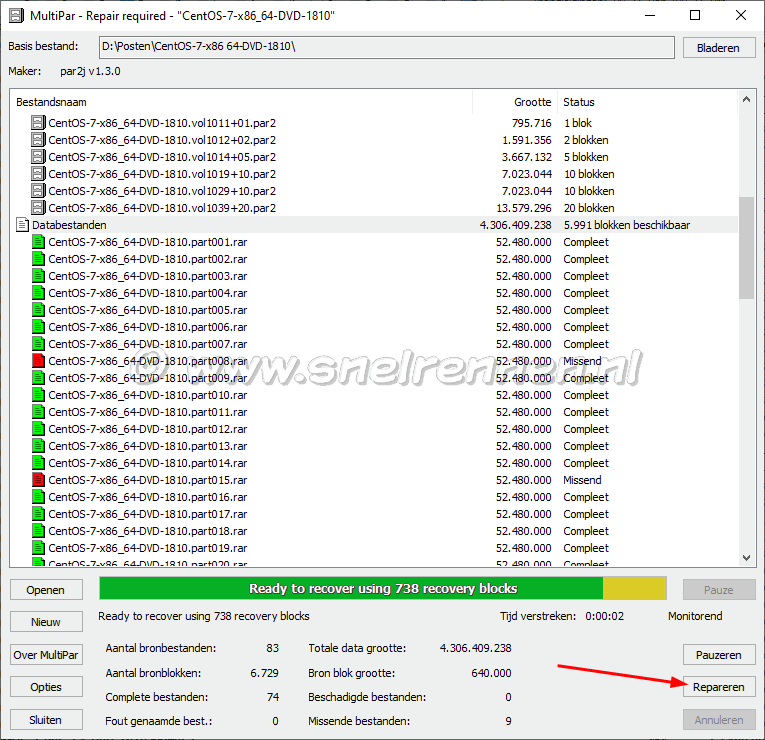The image size is (765, 740).
Task: Click the par2 icon of vol1012+02.par2
Action: 39,140
